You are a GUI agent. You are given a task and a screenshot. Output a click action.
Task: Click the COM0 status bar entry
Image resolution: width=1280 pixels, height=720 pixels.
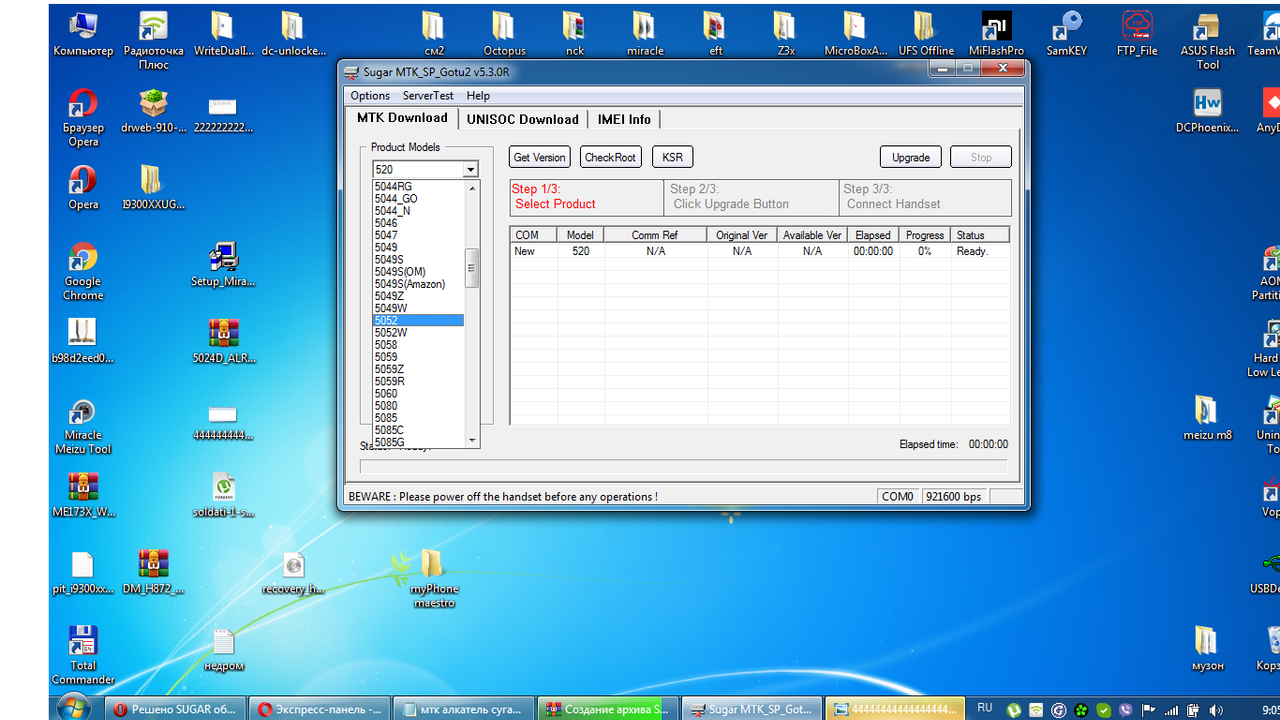pos(898,496)
